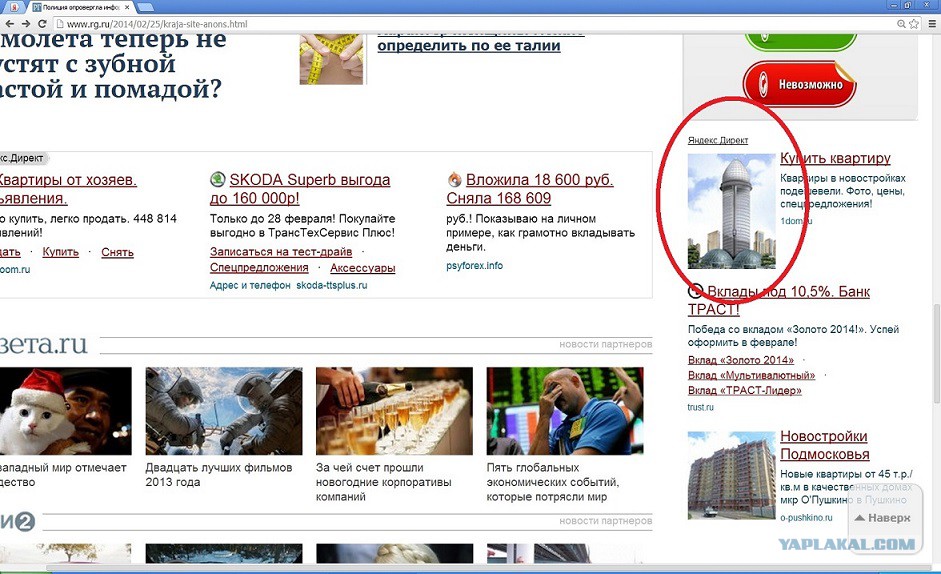Viewport: 941px width, 574px height.
Task: Click the skyscraper tower ad image
Action: point(732,211)
